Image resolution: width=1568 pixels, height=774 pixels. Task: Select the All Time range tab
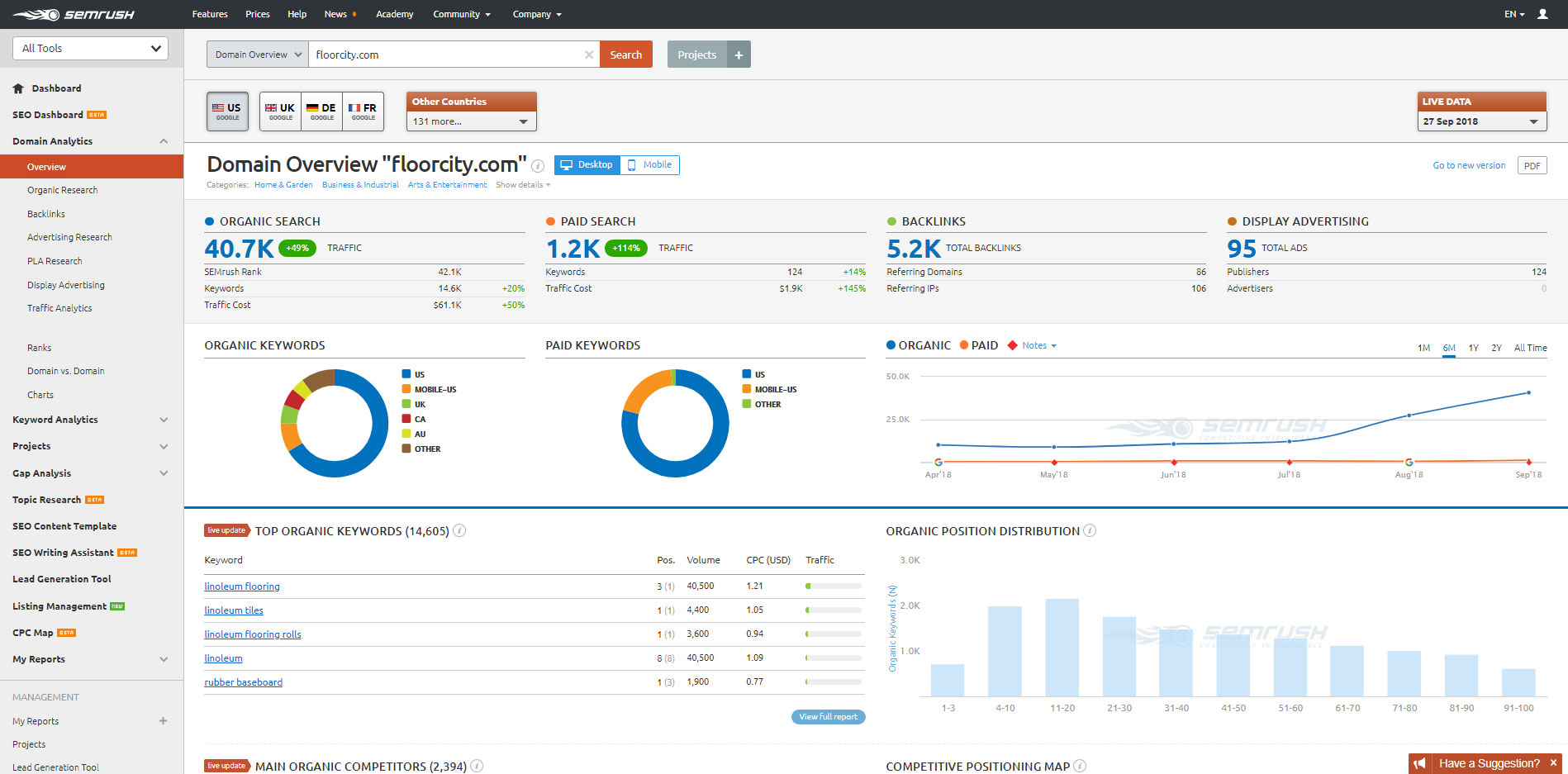tap(1530, 348)
